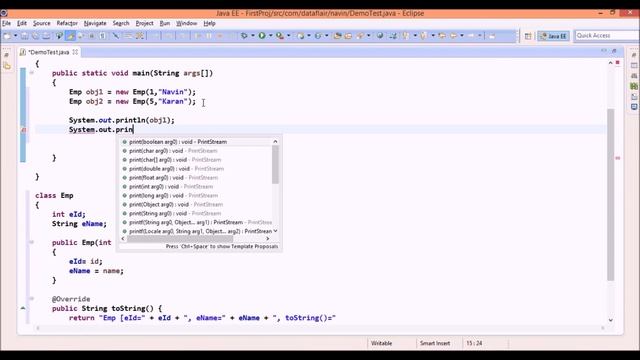Select print(double arg0) proposal
The height and width of the screenshot is (360, 640).
(x=196, y=169)
